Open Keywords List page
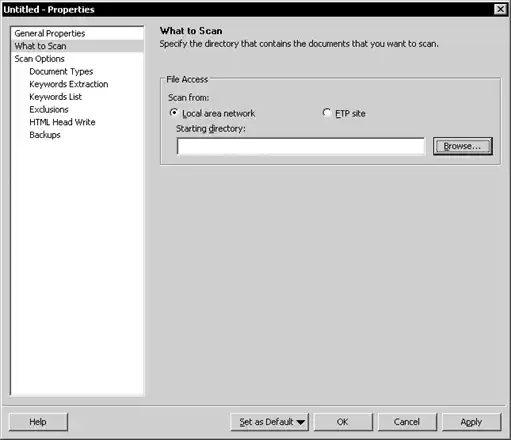 (x=55, y=97)
